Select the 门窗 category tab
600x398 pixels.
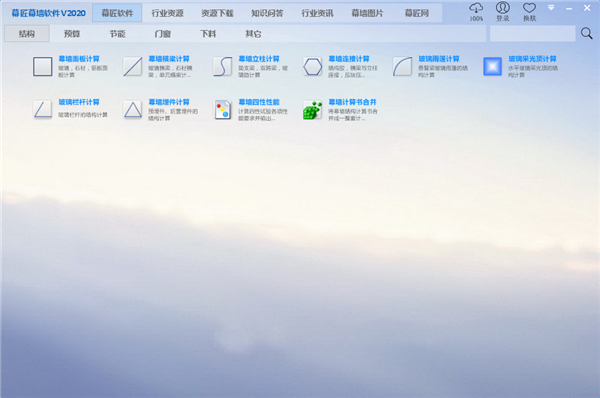pyautogui.click(x=163, y=34)
